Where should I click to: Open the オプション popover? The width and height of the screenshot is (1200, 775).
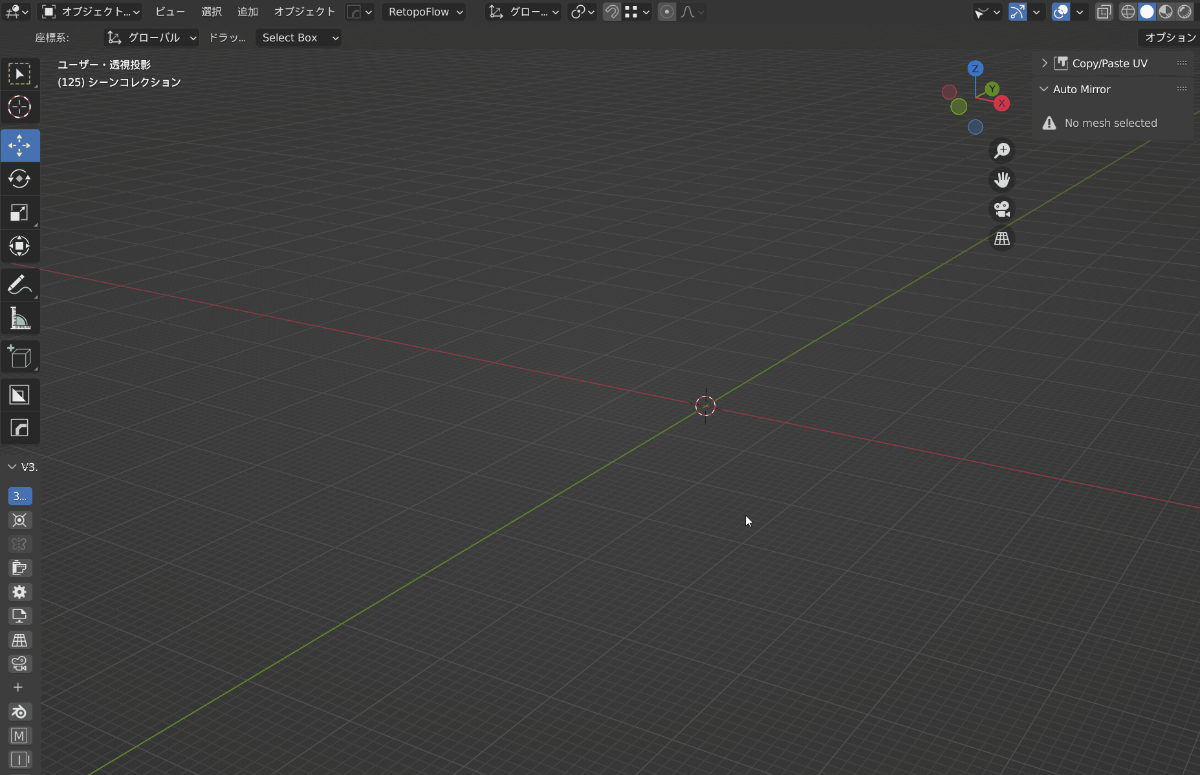1169,38
